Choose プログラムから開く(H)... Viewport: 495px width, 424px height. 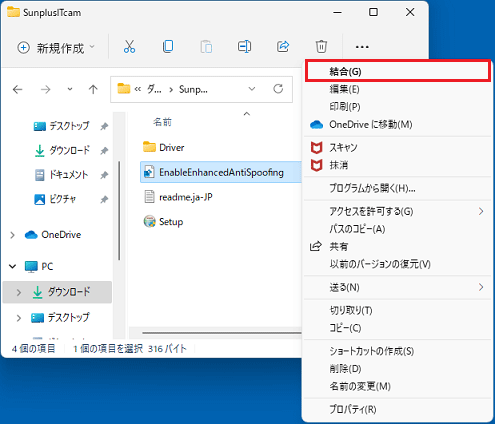pyautogui.click(x=398, y=188)
